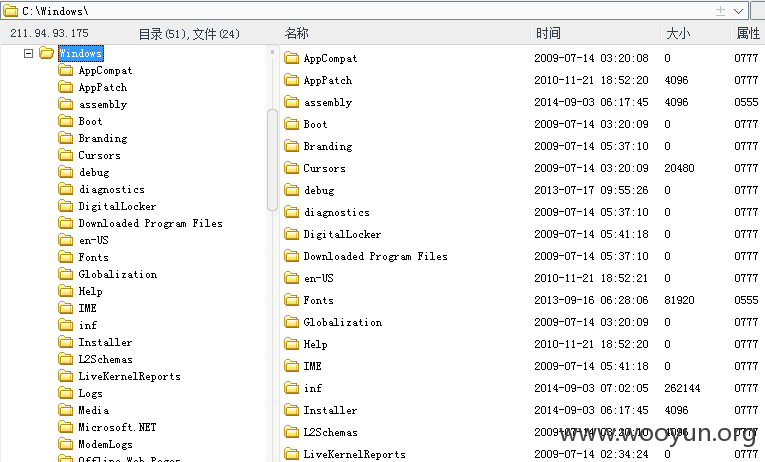Select inf name in the file list
765x462 pixels.
pyautogui.click(x=313, y=388)
